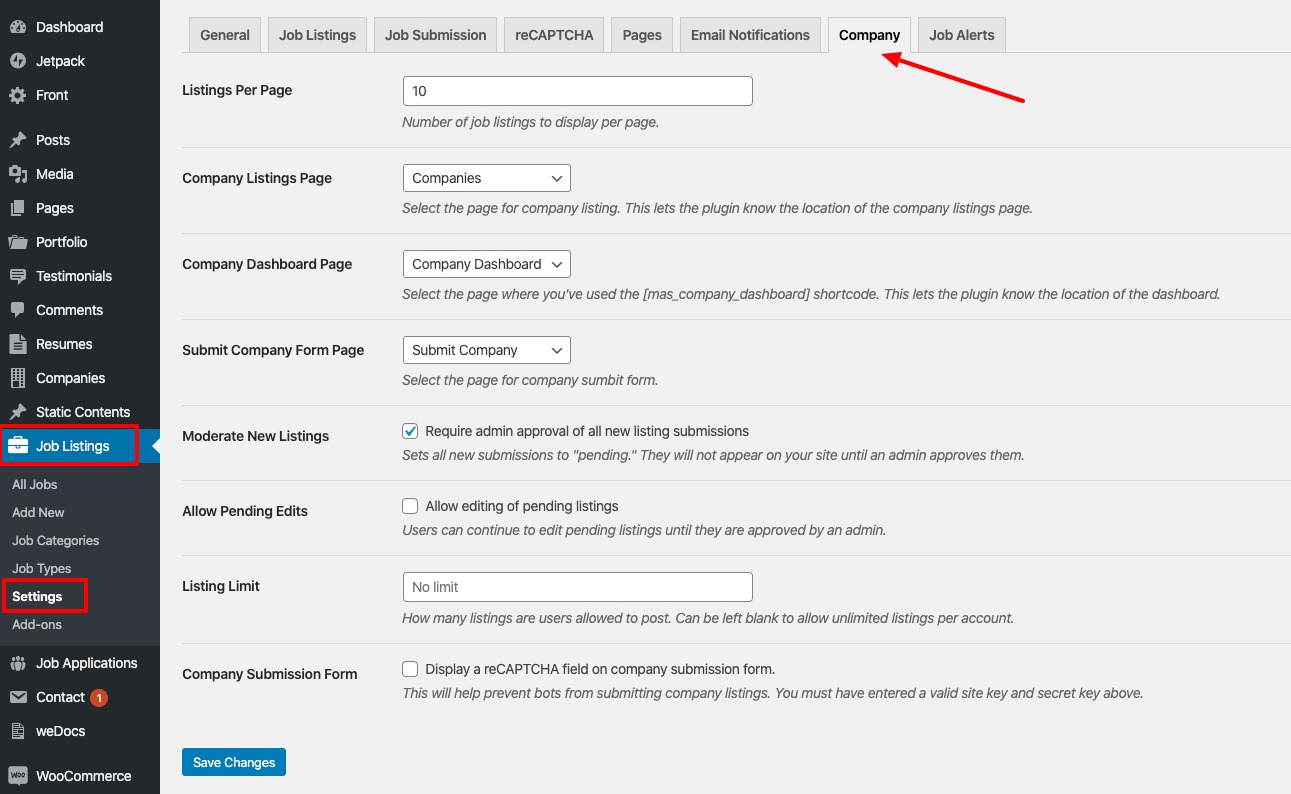
Task: Click the Company Submission Form label
Action: coord(270,674)
